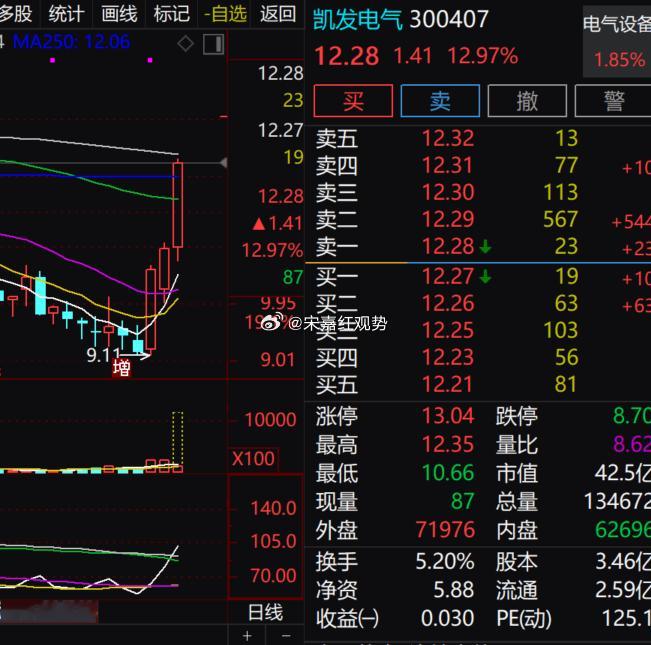Click the current price 12.28 in header
Image resolution: width=651 pixels, height=645 pixels.
(347, 56)
